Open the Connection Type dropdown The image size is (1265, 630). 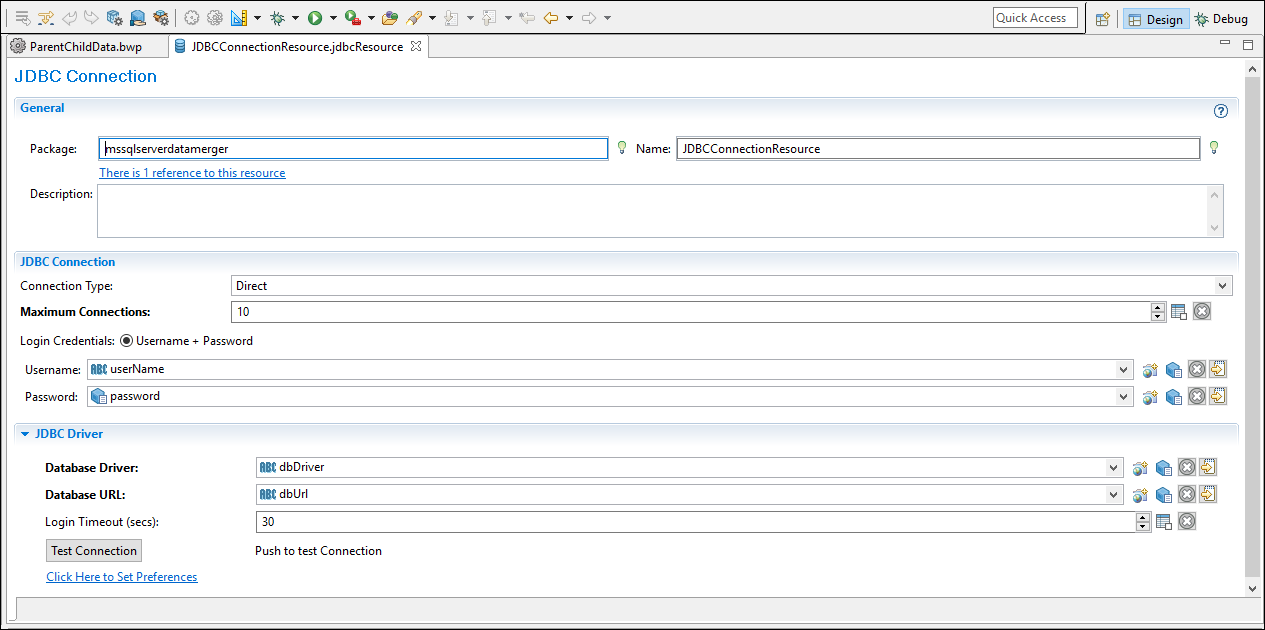(1222, 286)
